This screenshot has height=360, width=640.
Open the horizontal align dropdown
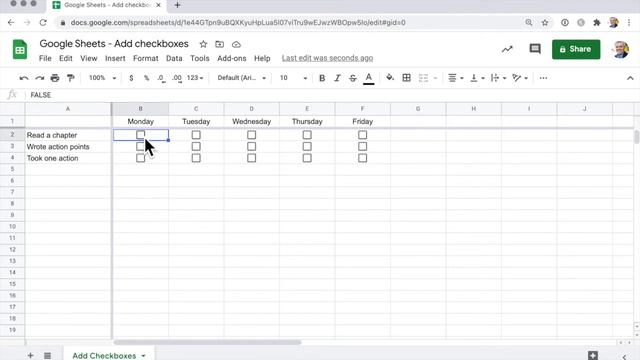pos(456,78)
